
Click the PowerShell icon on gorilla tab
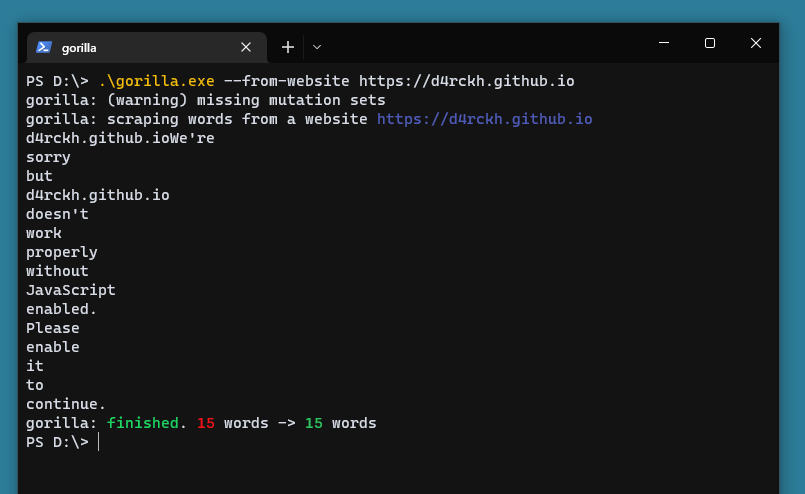(44, 47)
